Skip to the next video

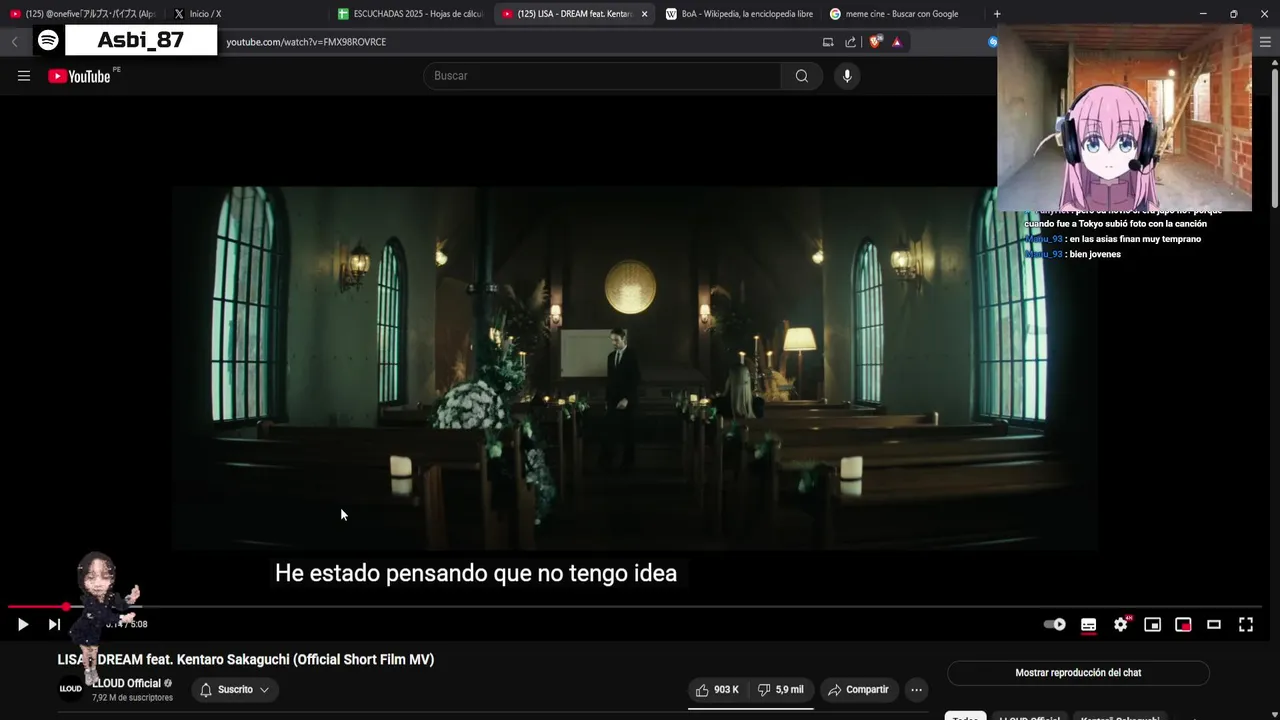tap(54, 624)
